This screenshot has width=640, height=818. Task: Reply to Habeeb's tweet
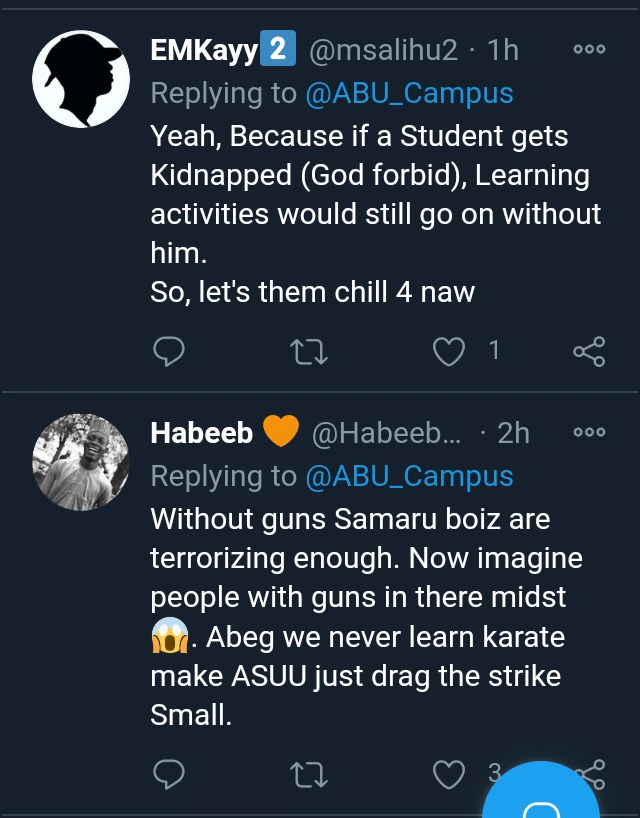170,774
